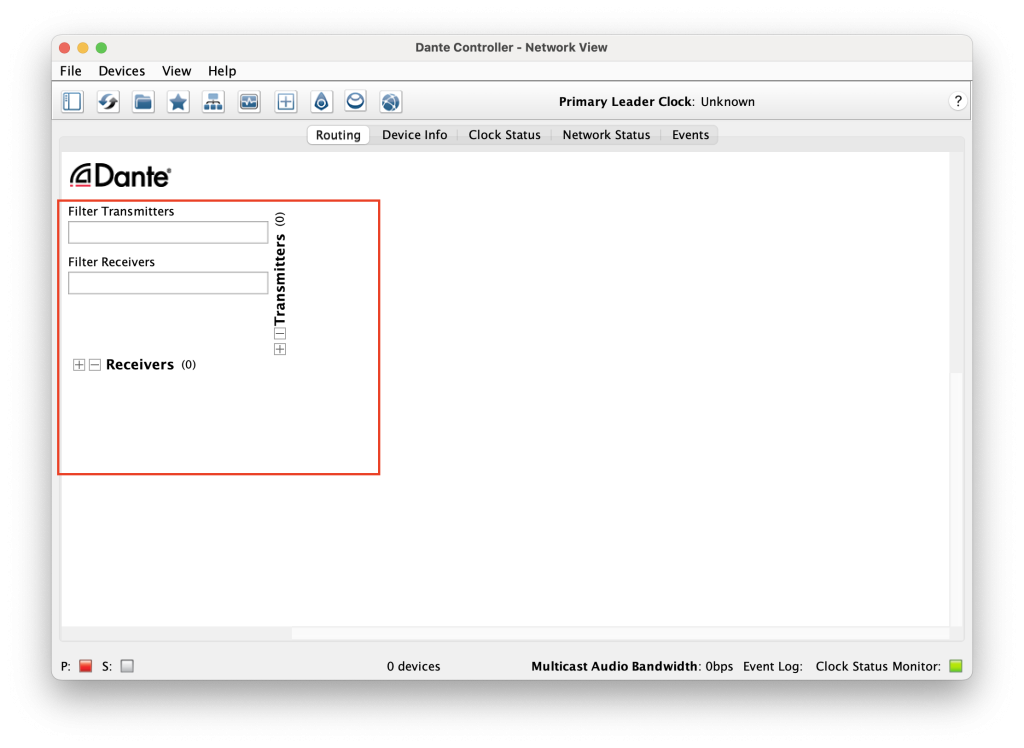Open the Devices menu

(x=121, y=71)
